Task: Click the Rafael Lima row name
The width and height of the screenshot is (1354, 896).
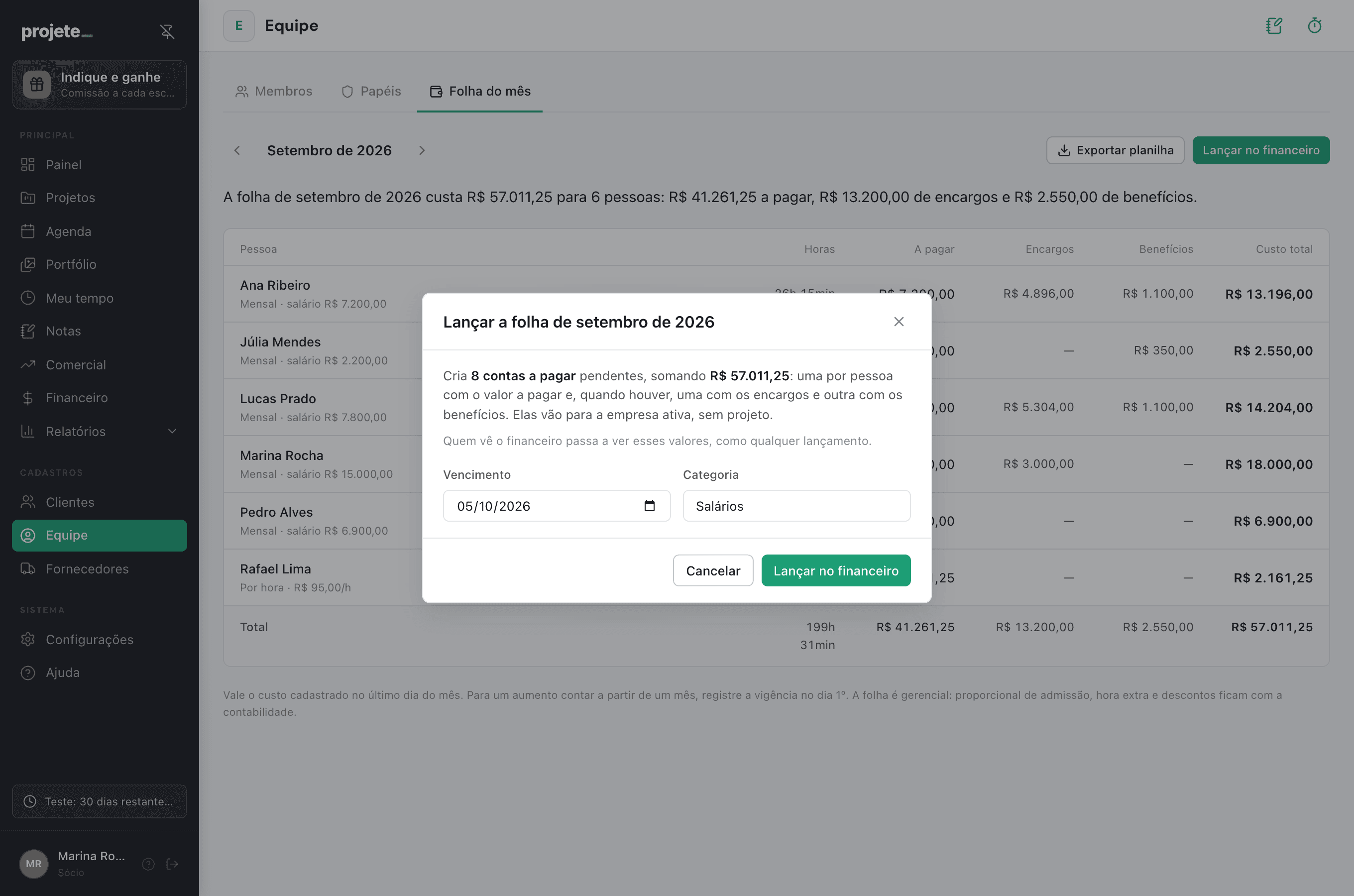Action: 275,569
